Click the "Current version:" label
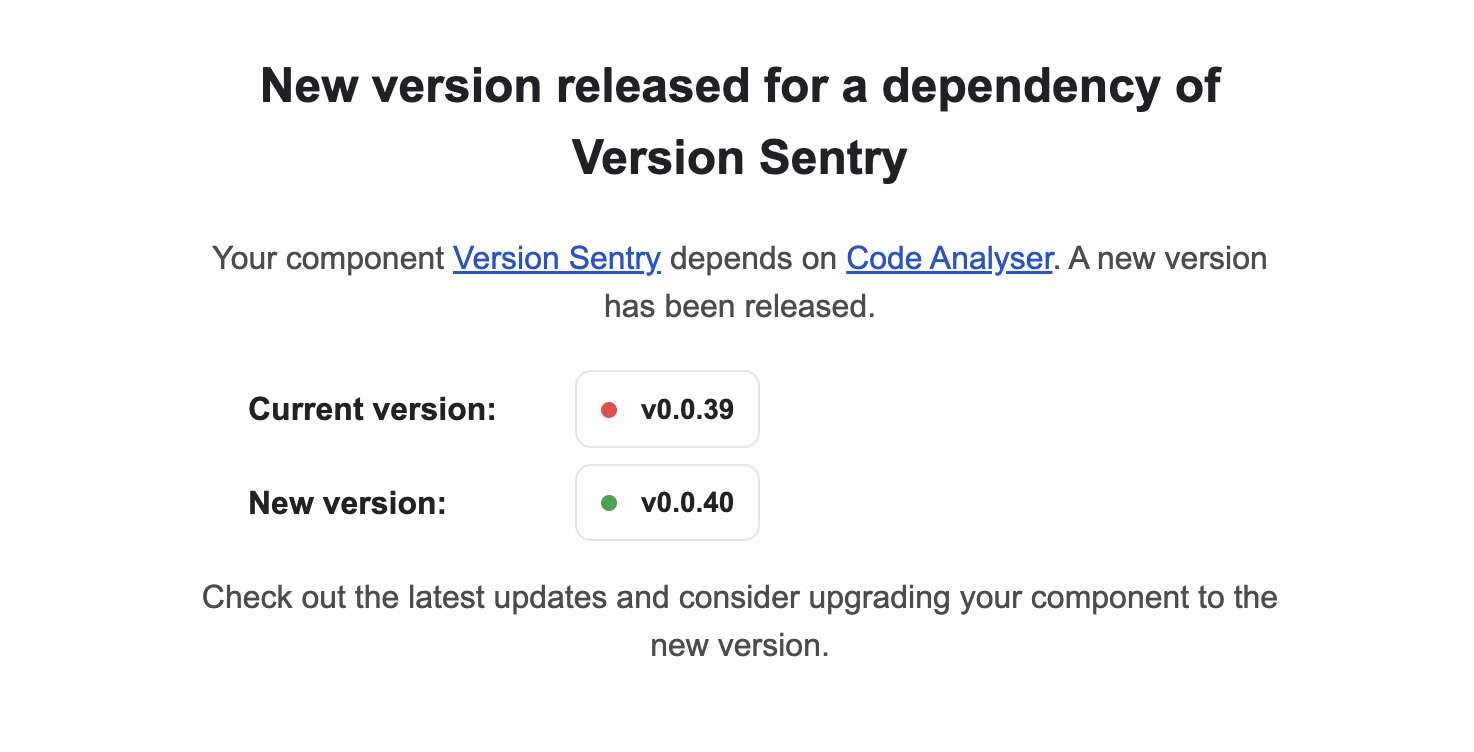The image size is (1474, 752). 372,409
